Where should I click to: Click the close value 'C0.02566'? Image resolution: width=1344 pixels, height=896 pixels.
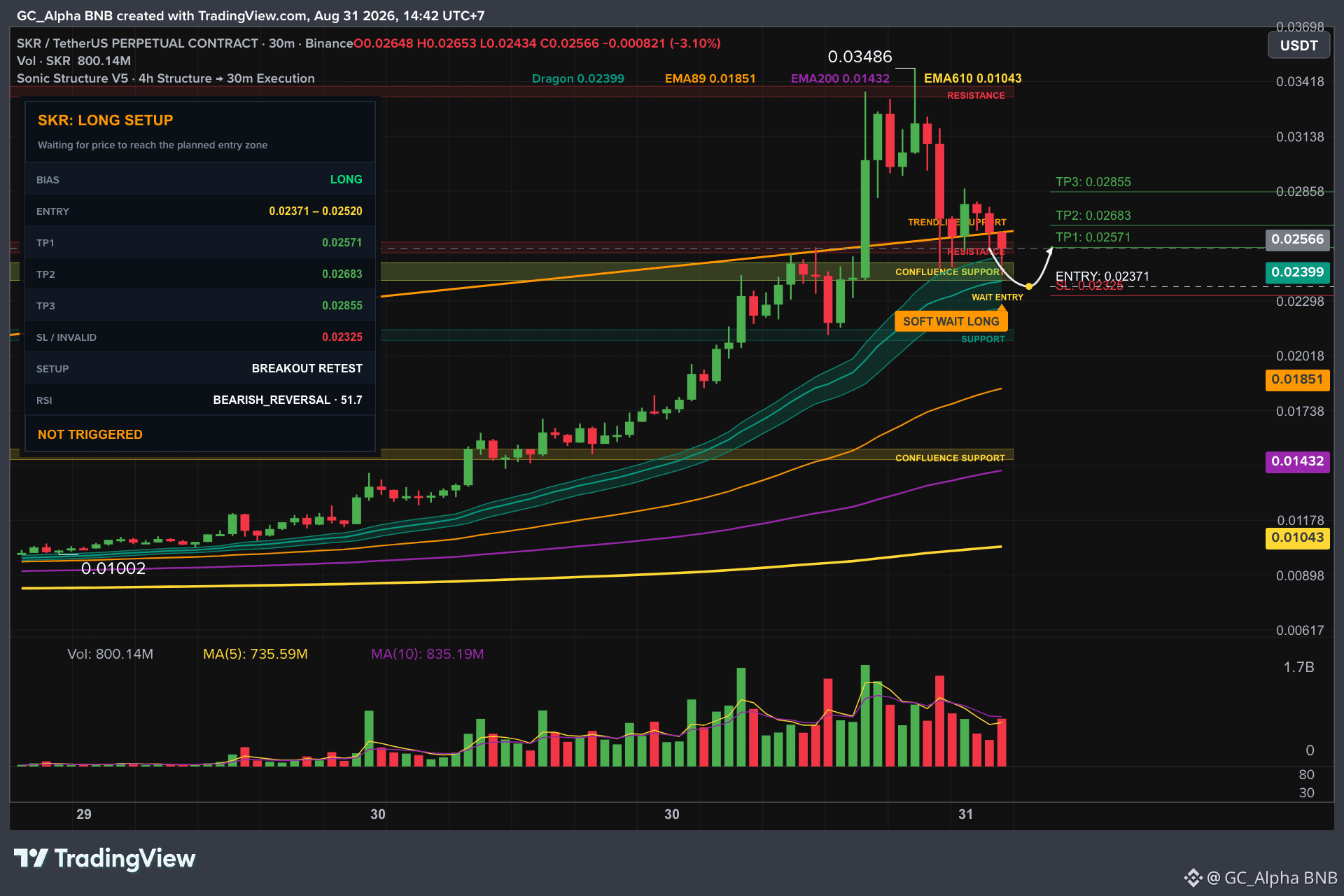coord(570,43)
